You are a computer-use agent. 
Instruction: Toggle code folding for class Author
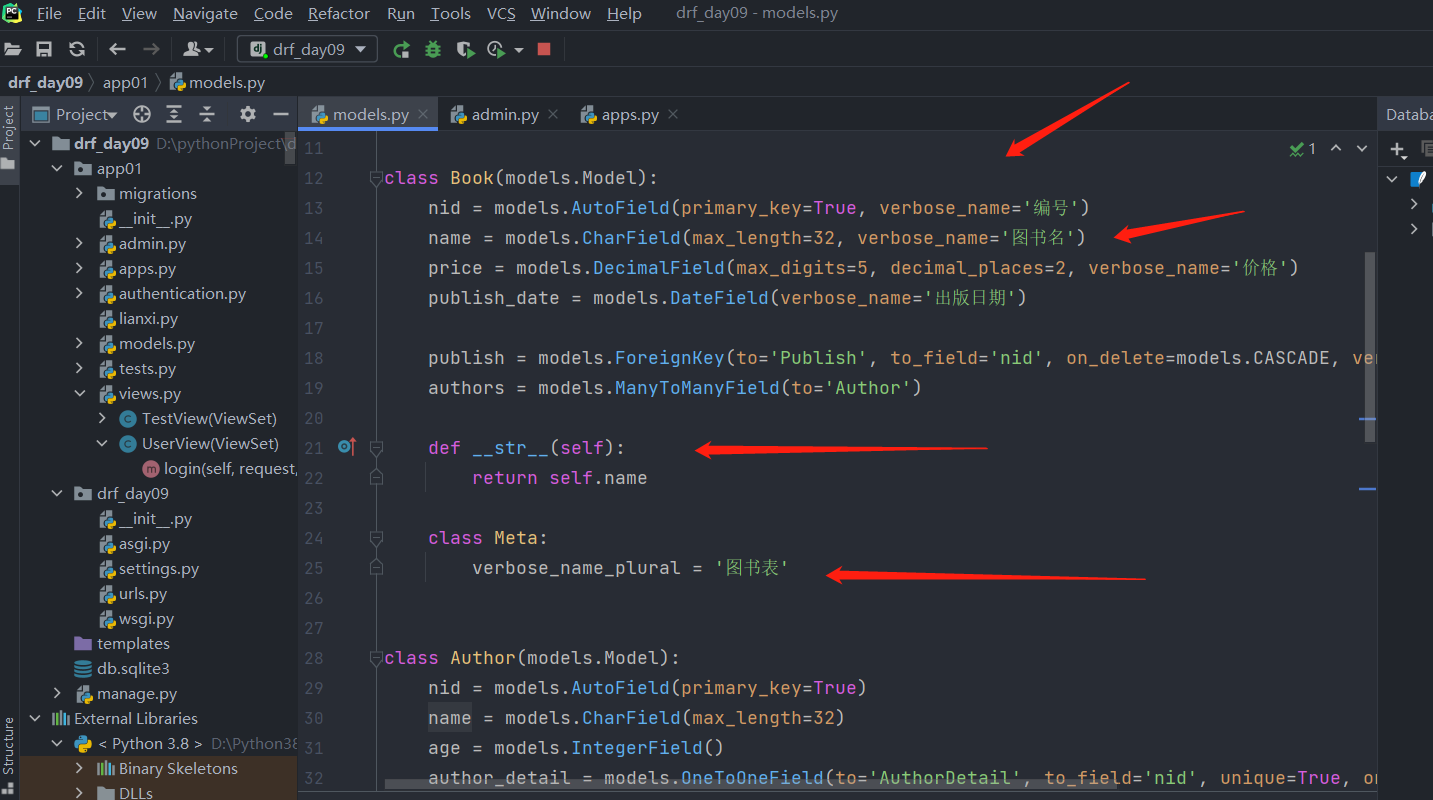pyautogui.click(x=376, y=658)
